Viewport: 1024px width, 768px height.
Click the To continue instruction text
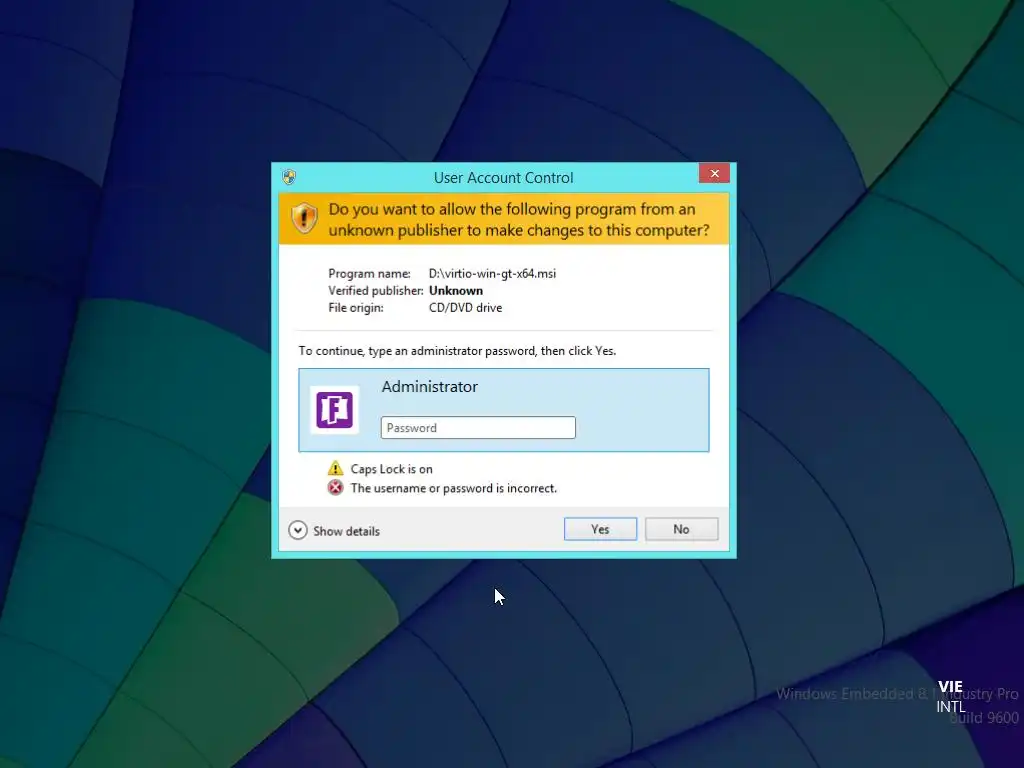(x=457, y=351)
